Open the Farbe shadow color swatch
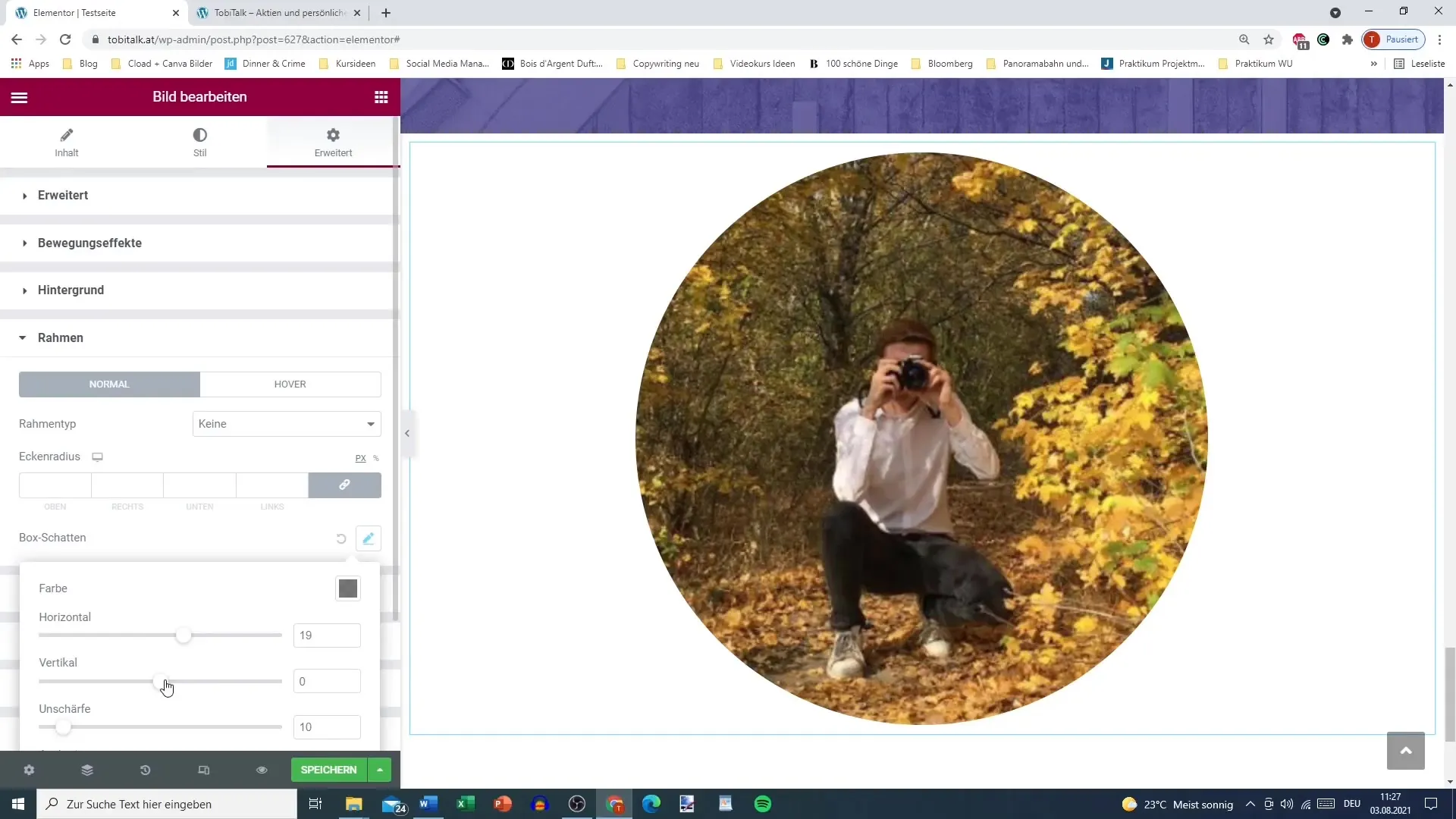 [347, 588]
